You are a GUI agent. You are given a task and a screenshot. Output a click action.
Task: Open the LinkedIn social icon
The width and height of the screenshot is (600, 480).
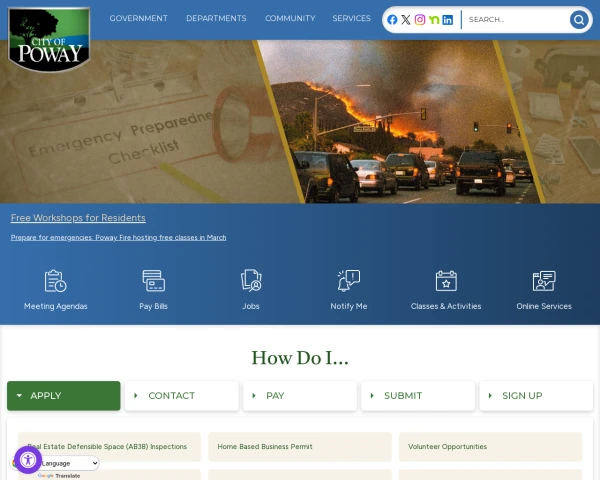447,20
